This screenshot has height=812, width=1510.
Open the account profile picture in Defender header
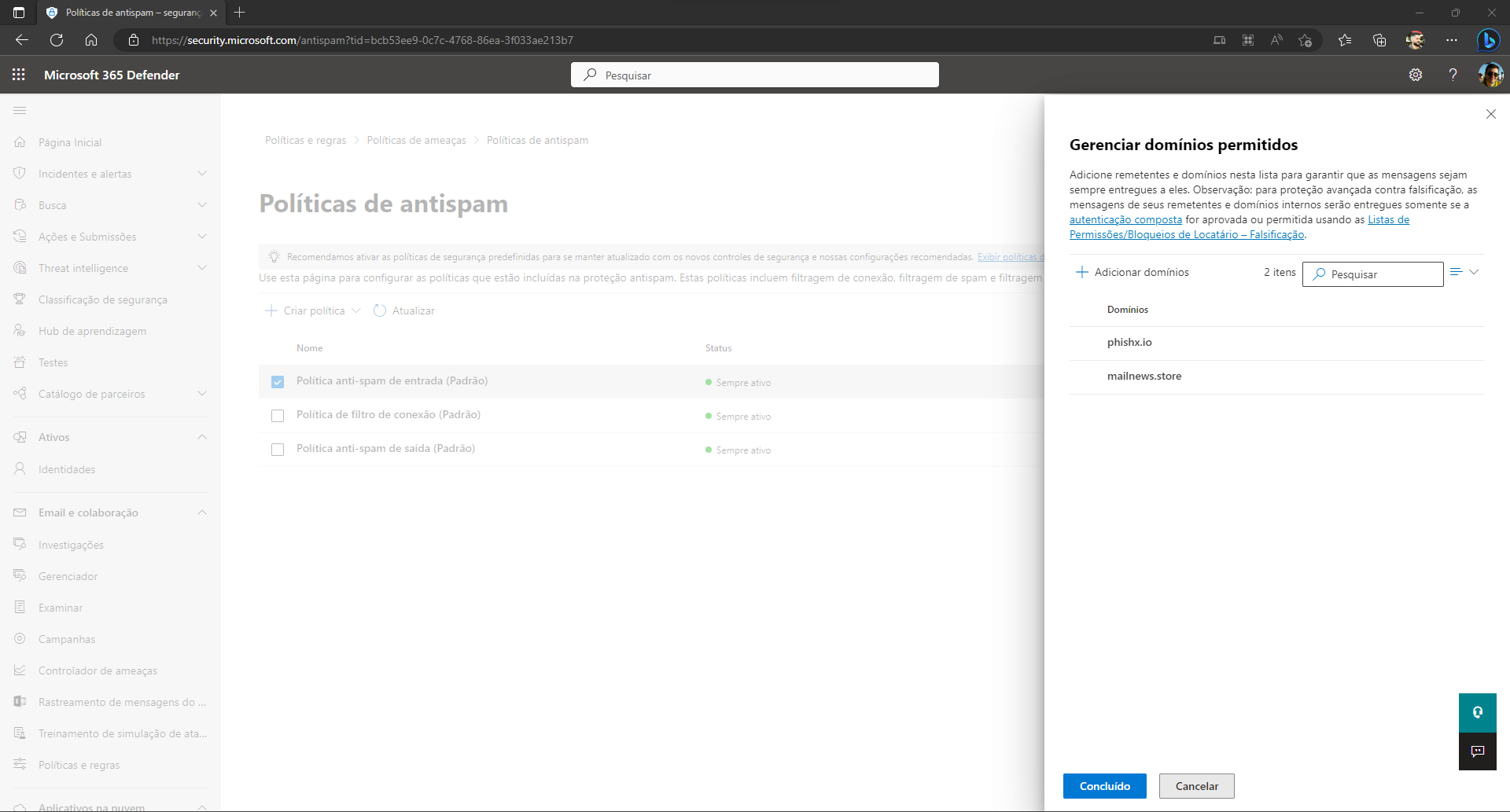pyautogui.click(x=1490, y=75)
